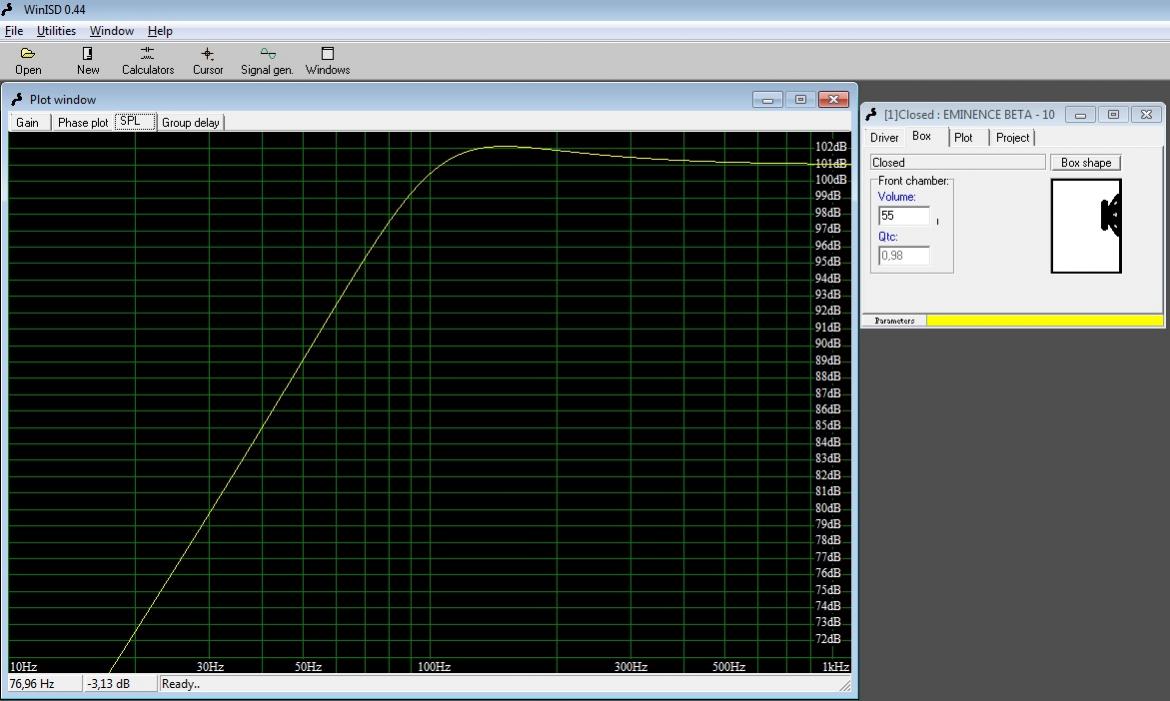Image resolution: width=1170 pixels, height=701 pixels.
Task: Switch to the Gain plot tab
Action: click(28, 122)
